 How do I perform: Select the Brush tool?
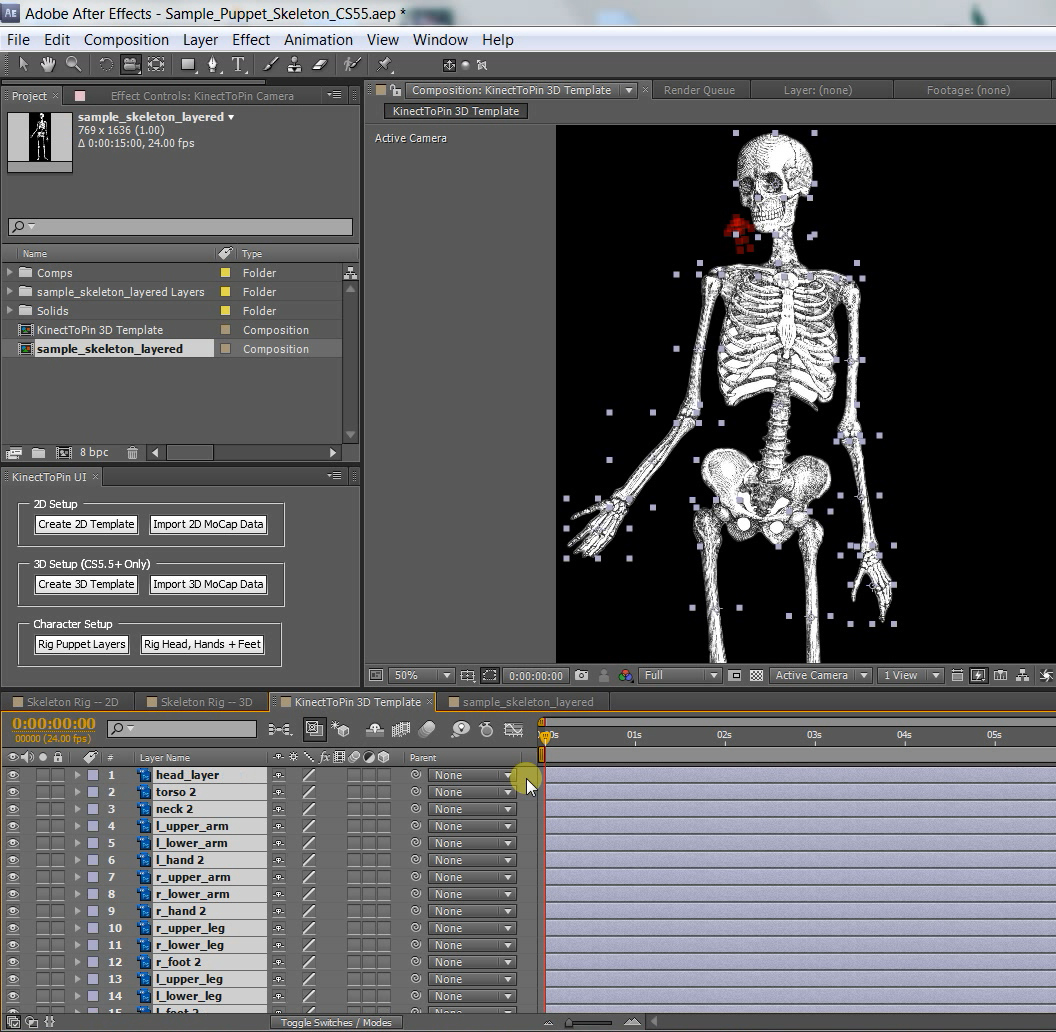(271, 65)
